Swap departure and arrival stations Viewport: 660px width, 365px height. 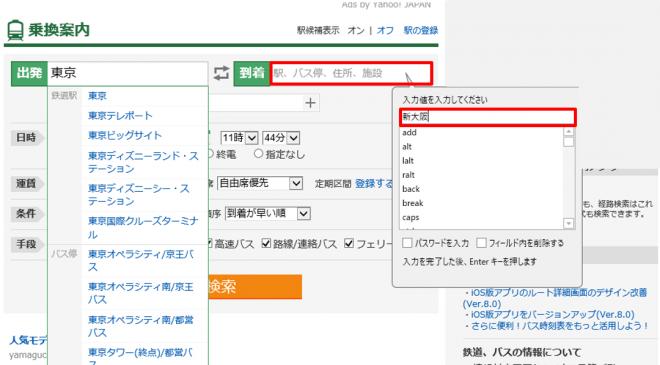pos(221,73)
